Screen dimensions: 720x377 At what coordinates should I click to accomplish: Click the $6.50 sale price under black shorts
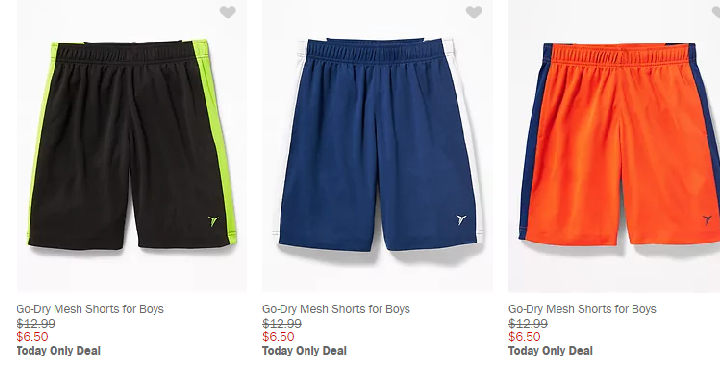[x=32, y=337]
